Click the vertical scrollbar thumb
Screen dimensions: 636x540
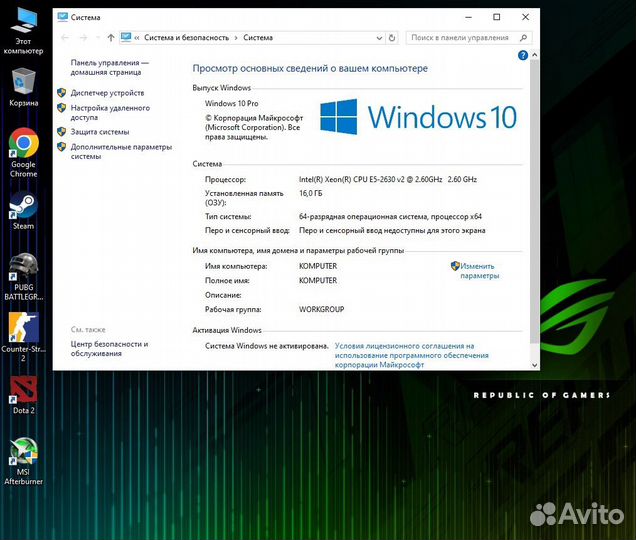[x=535, y=202]
